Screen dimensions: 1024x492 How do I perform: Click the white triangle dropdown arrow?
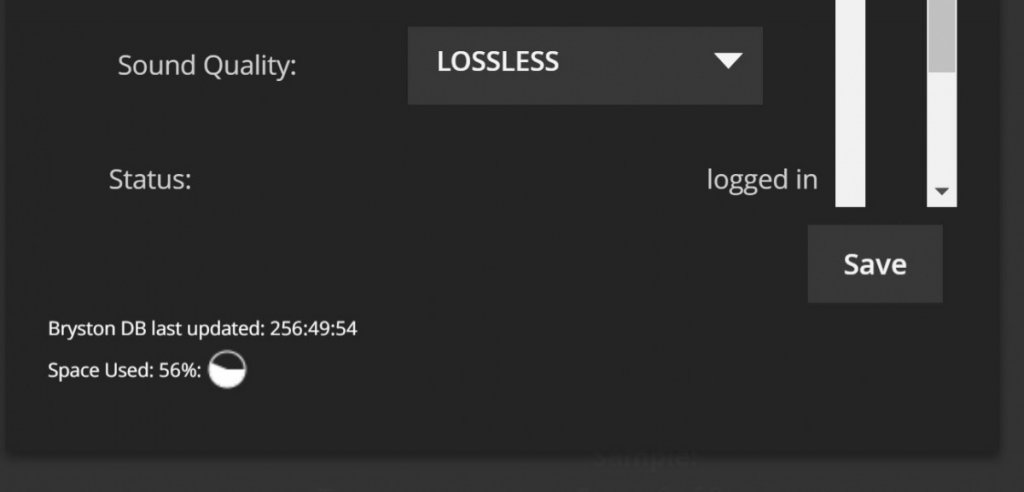click(x=728, y=61)
